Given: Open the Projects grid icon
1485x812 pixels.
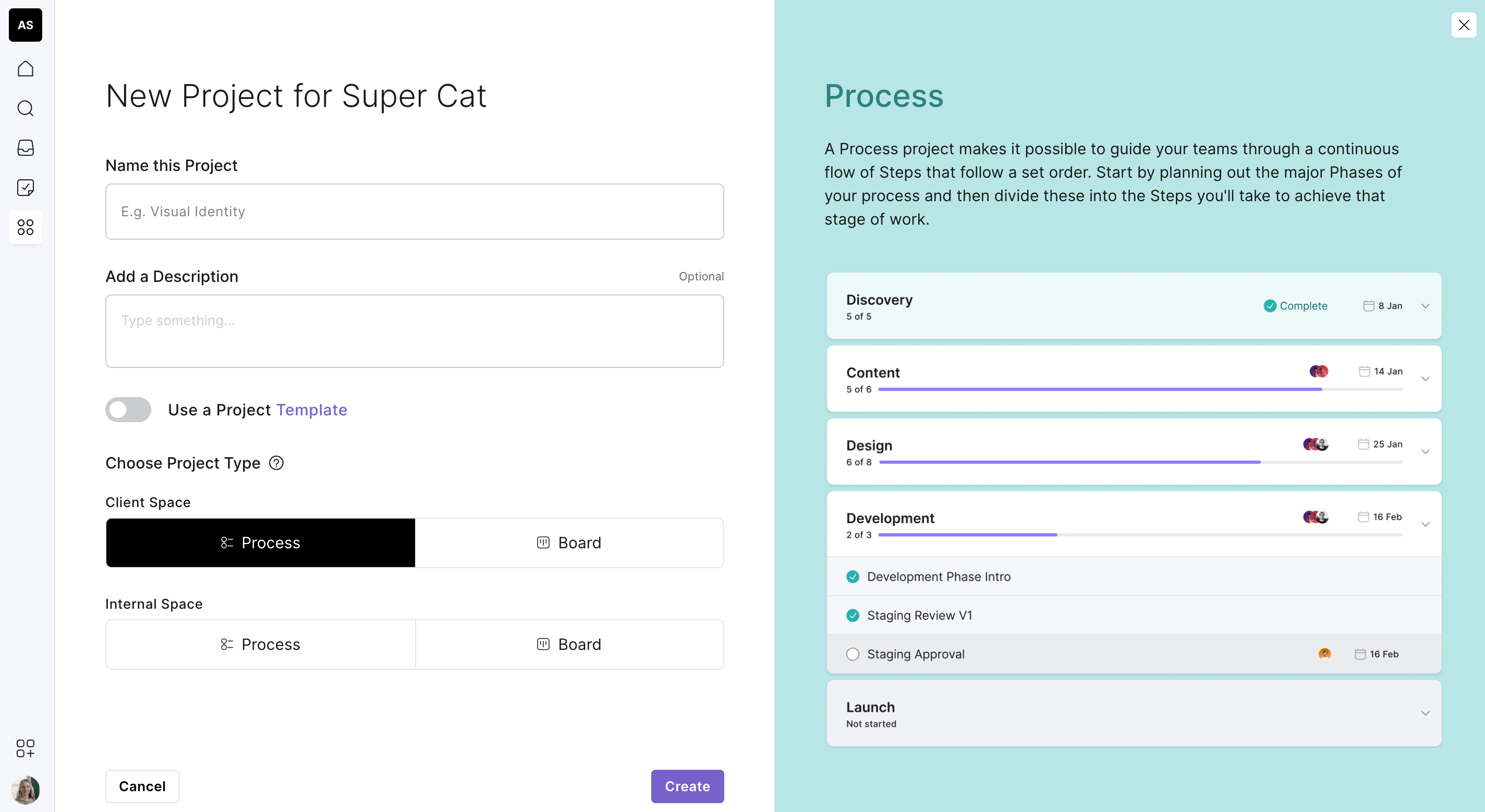Looking at the screenshot, I should 26,227.
